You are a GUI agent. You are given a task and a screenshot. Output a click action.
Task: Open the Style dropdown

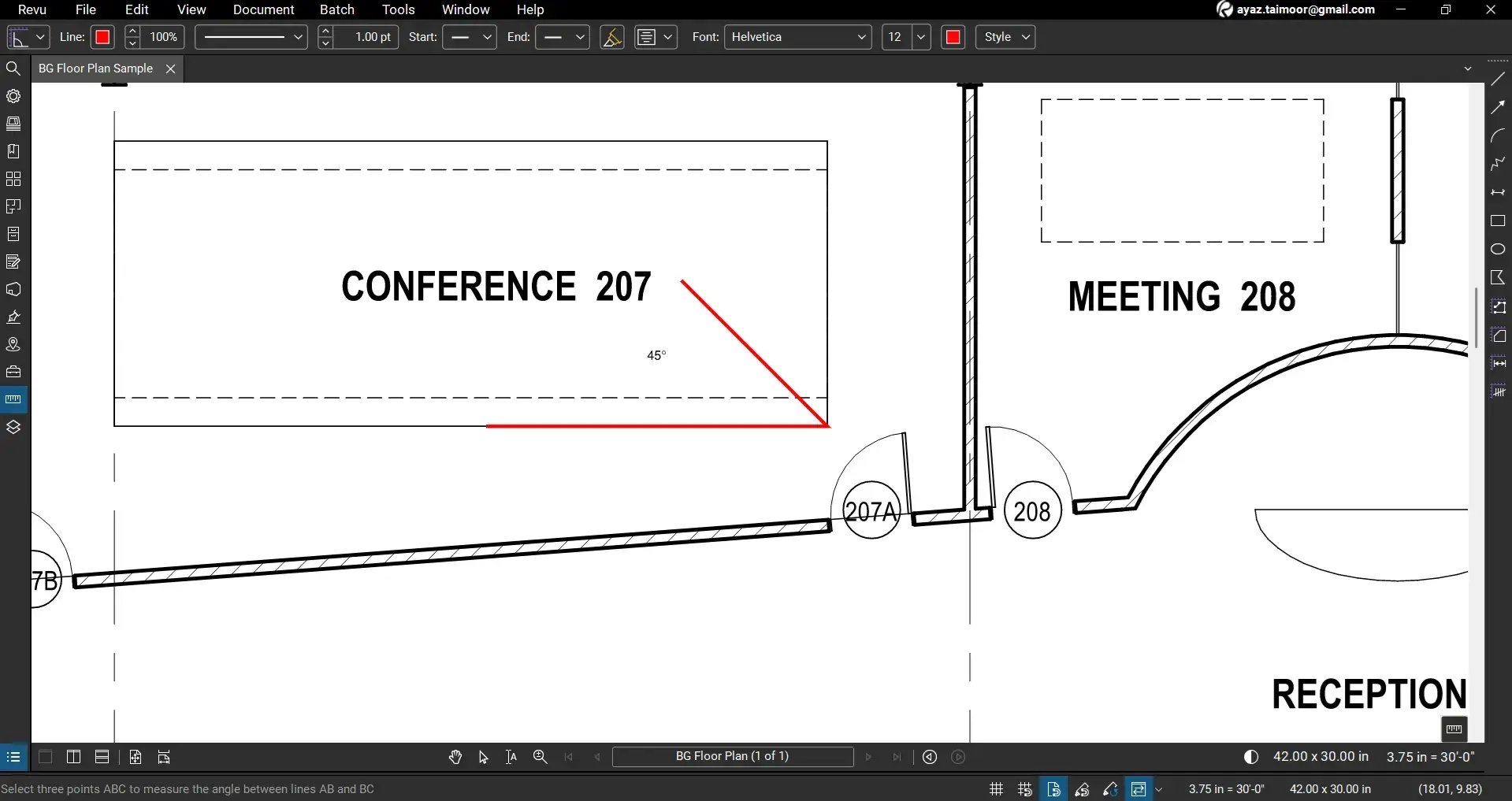[1005, 37]
